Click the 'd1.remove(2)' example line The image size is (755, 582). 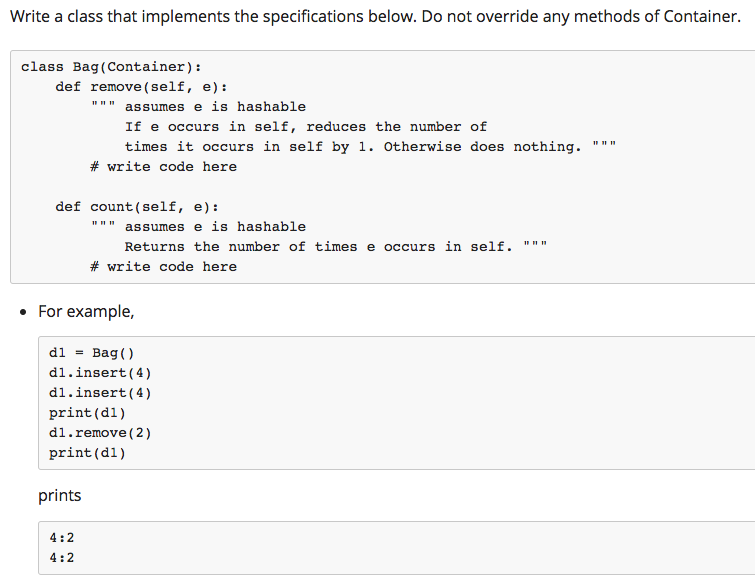[x=100, y=432]
